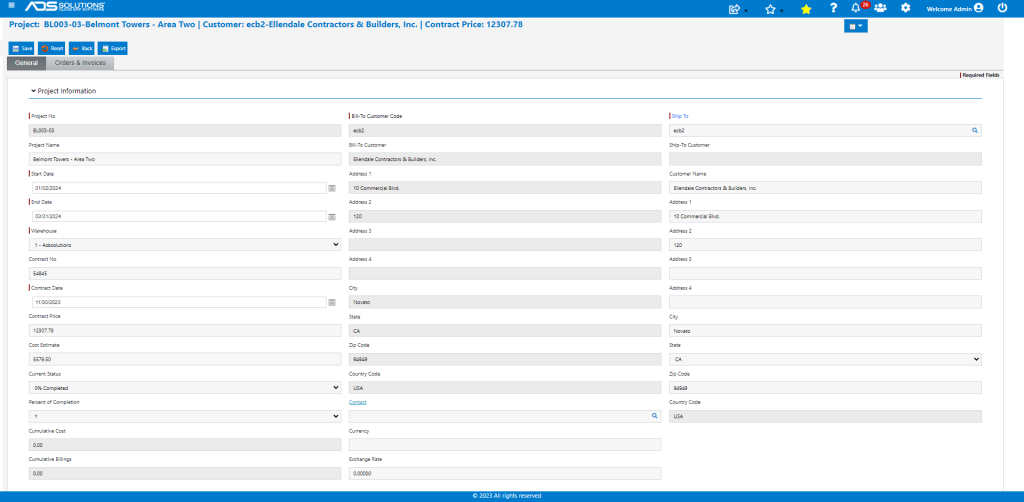Image resolution: width=1024 pixels, height=502 pixels.
Task: Open the share shortcuts dropdown
Action: 737,8
